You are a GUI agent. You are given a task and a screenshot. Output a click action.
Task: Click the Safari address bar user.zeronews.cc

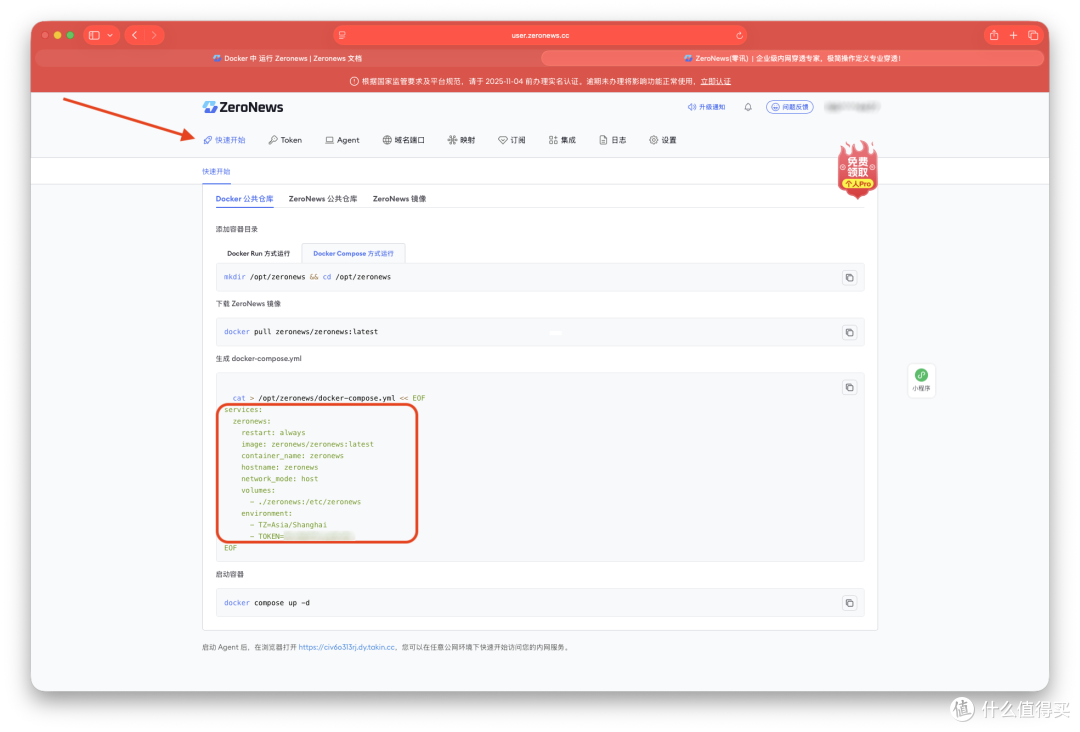click(540, 35)
